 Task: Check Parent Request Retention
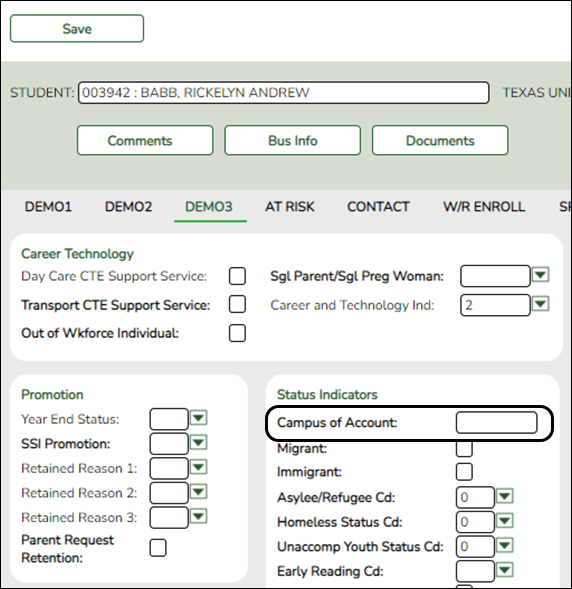(158, 548)
